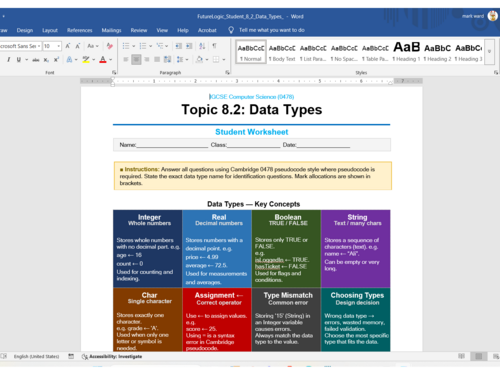This screenshot has height=375, width=500.
Task: Apply the Heading 2 style
Action: click(x=437, y=52)
